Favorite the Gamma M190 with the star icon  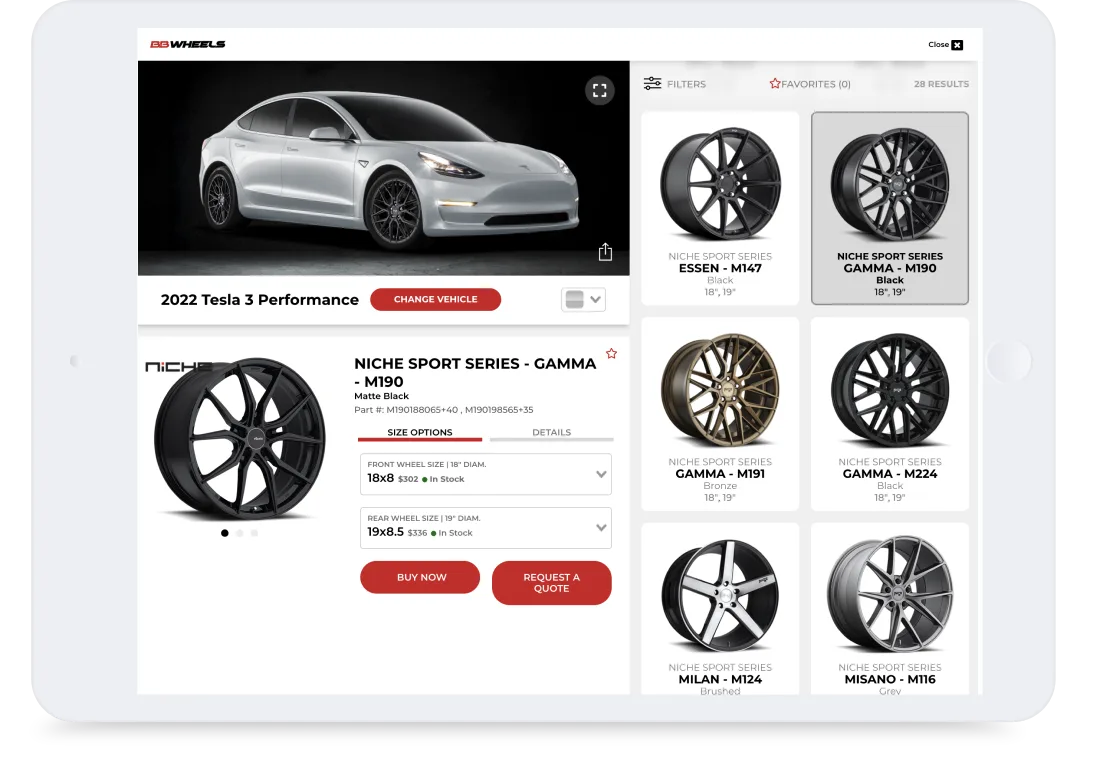coord(611,353)
